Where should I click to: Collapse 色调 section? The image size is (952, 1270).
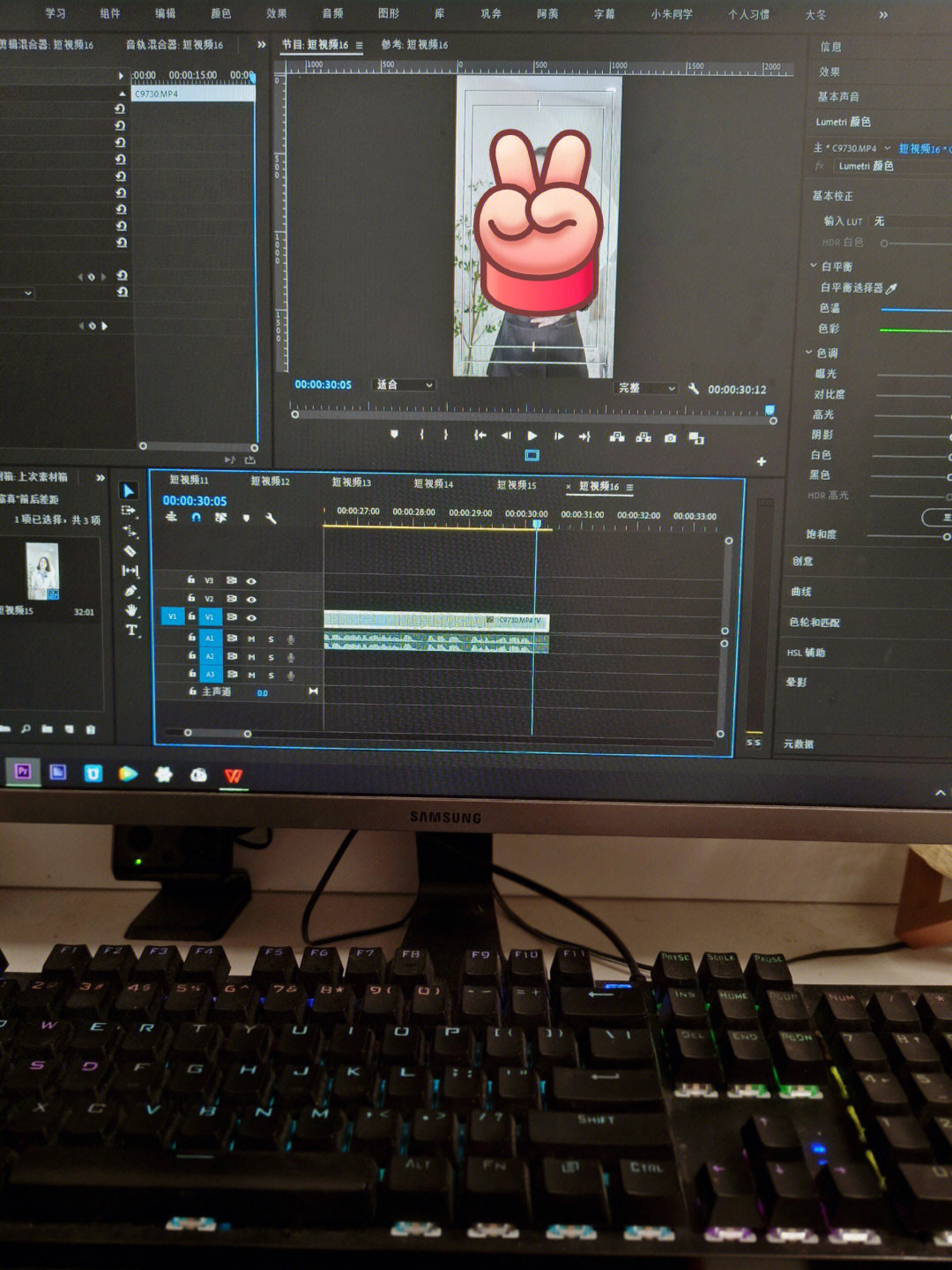point(809,352)
